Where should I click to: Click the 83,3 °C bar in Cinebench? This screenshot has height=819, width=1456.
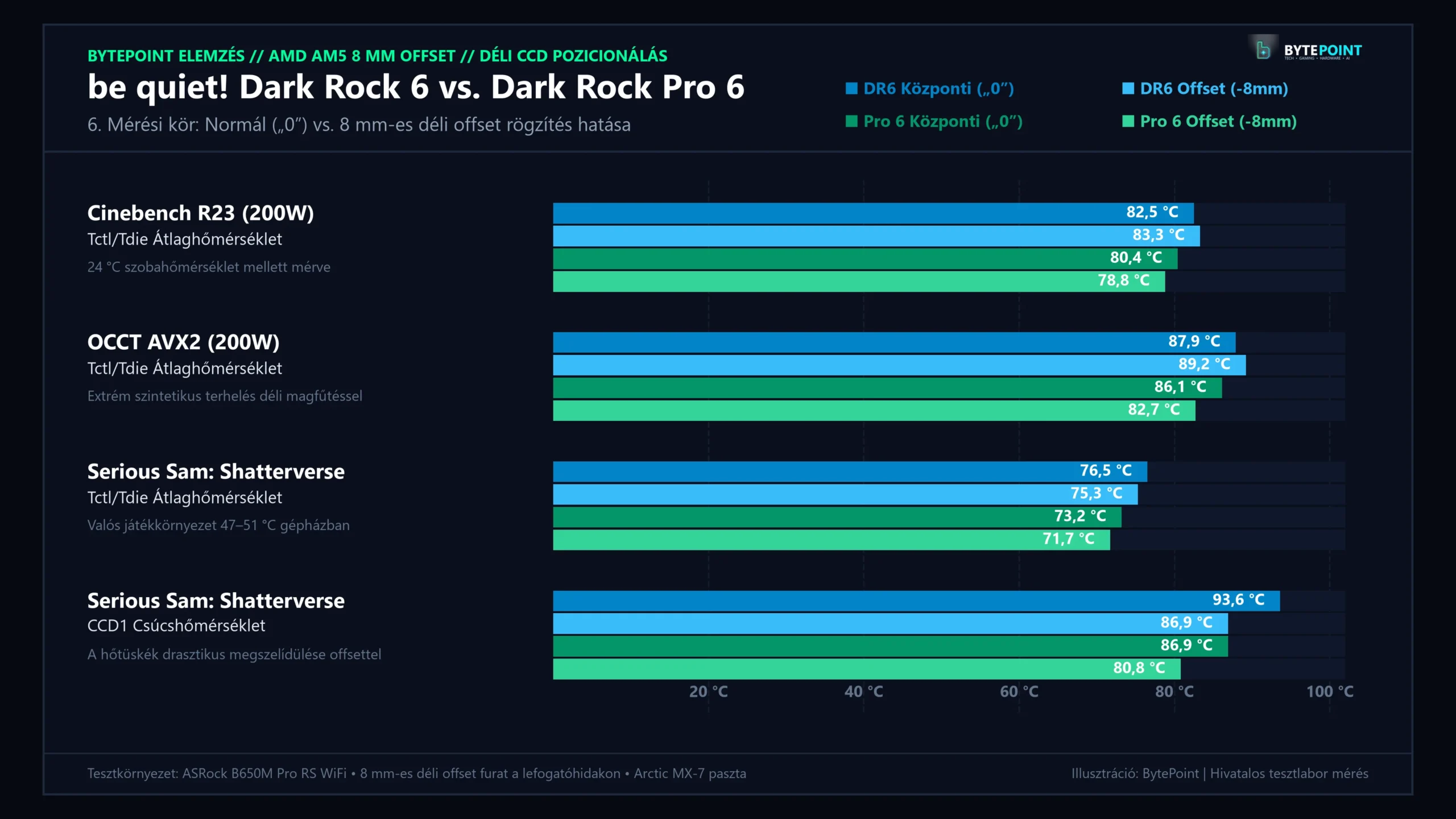click(x=876, y=236)
